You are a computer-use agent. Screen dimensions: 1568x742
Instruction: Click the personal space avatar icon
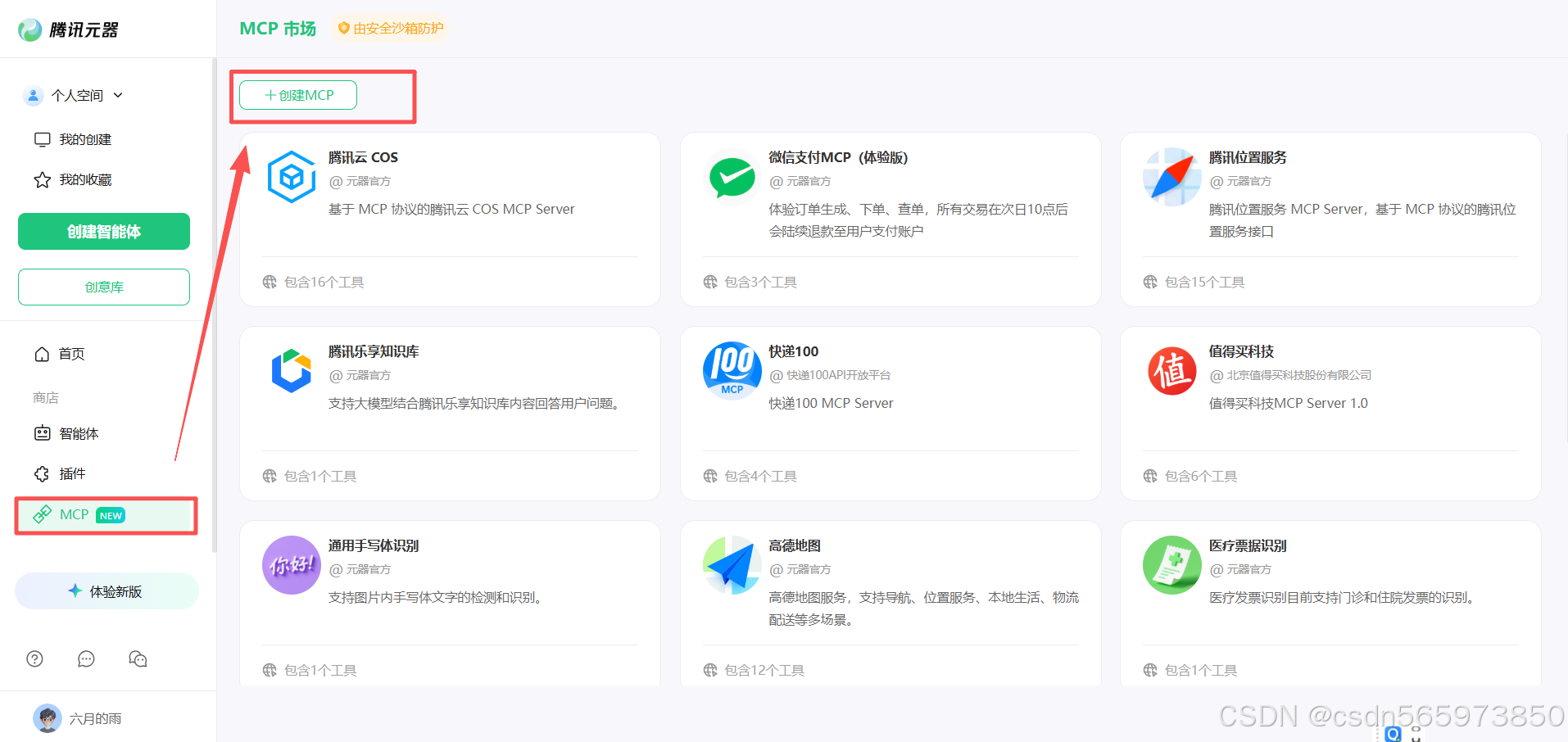33,95
